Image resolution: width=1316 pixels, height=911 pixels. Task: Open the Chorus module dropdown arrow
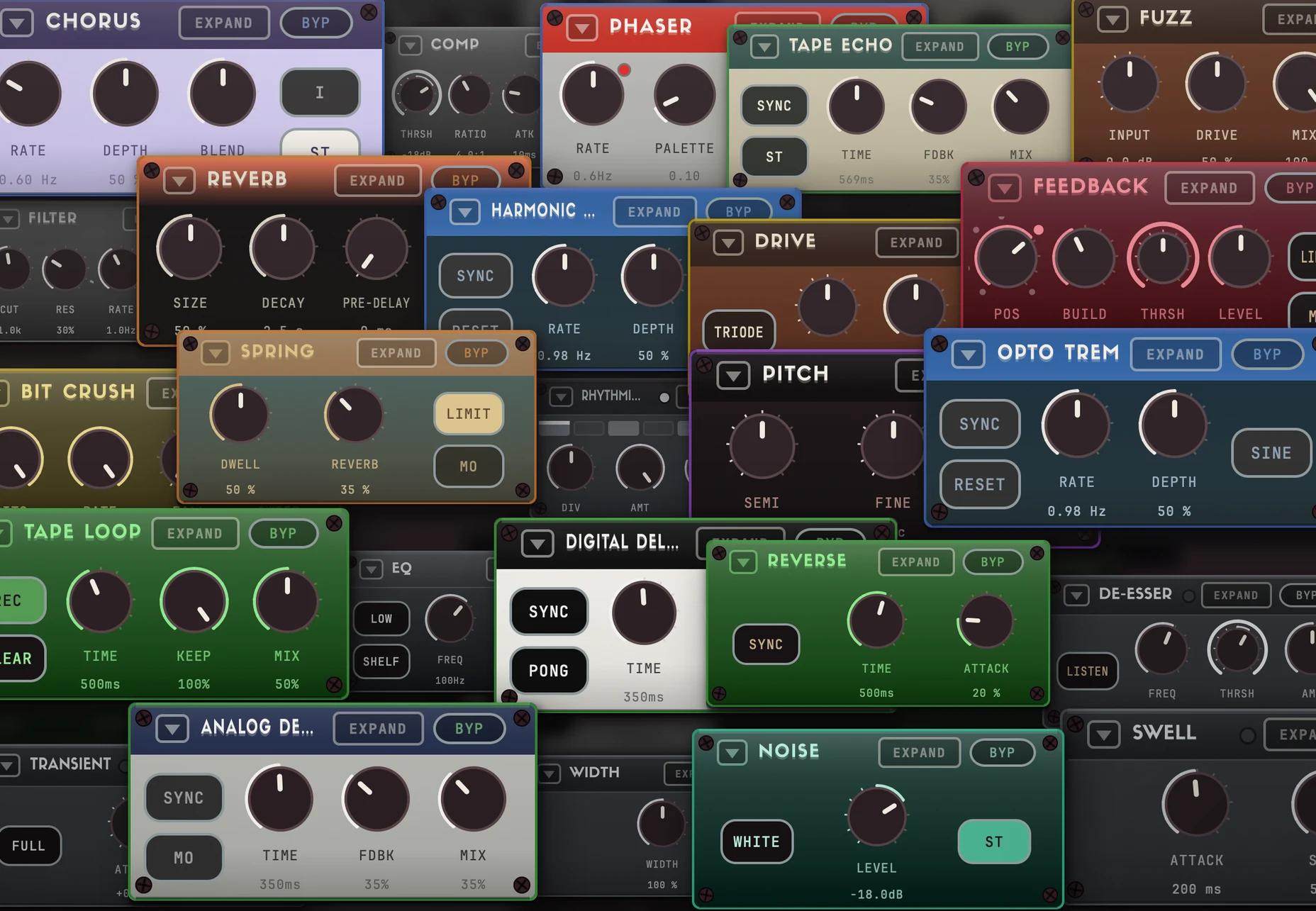pyautogui.click(x=17, y=23)
